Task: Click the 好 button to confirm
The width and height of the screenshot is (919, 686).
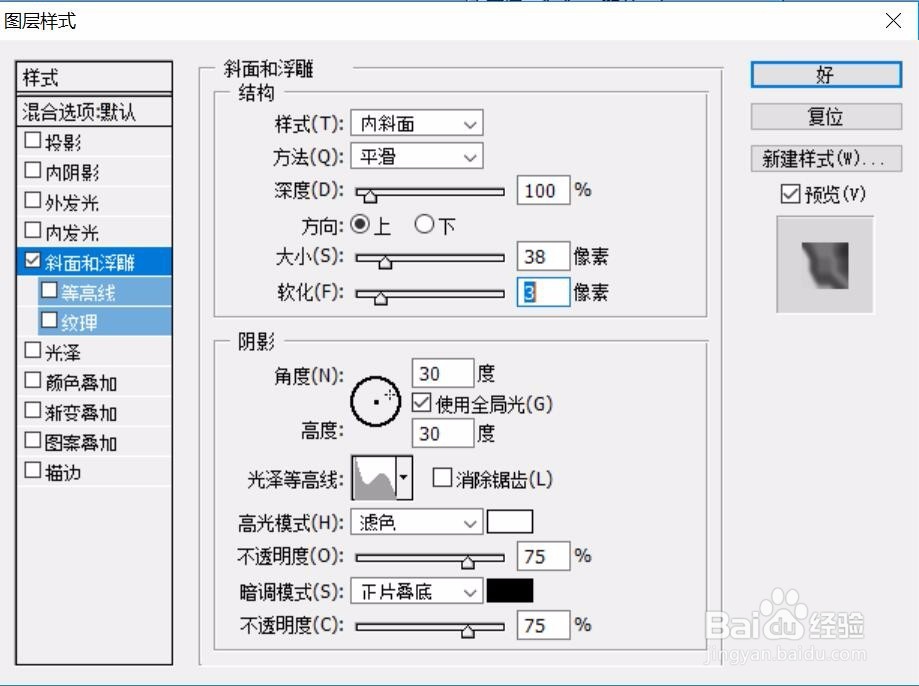Action: click(824, 75)
